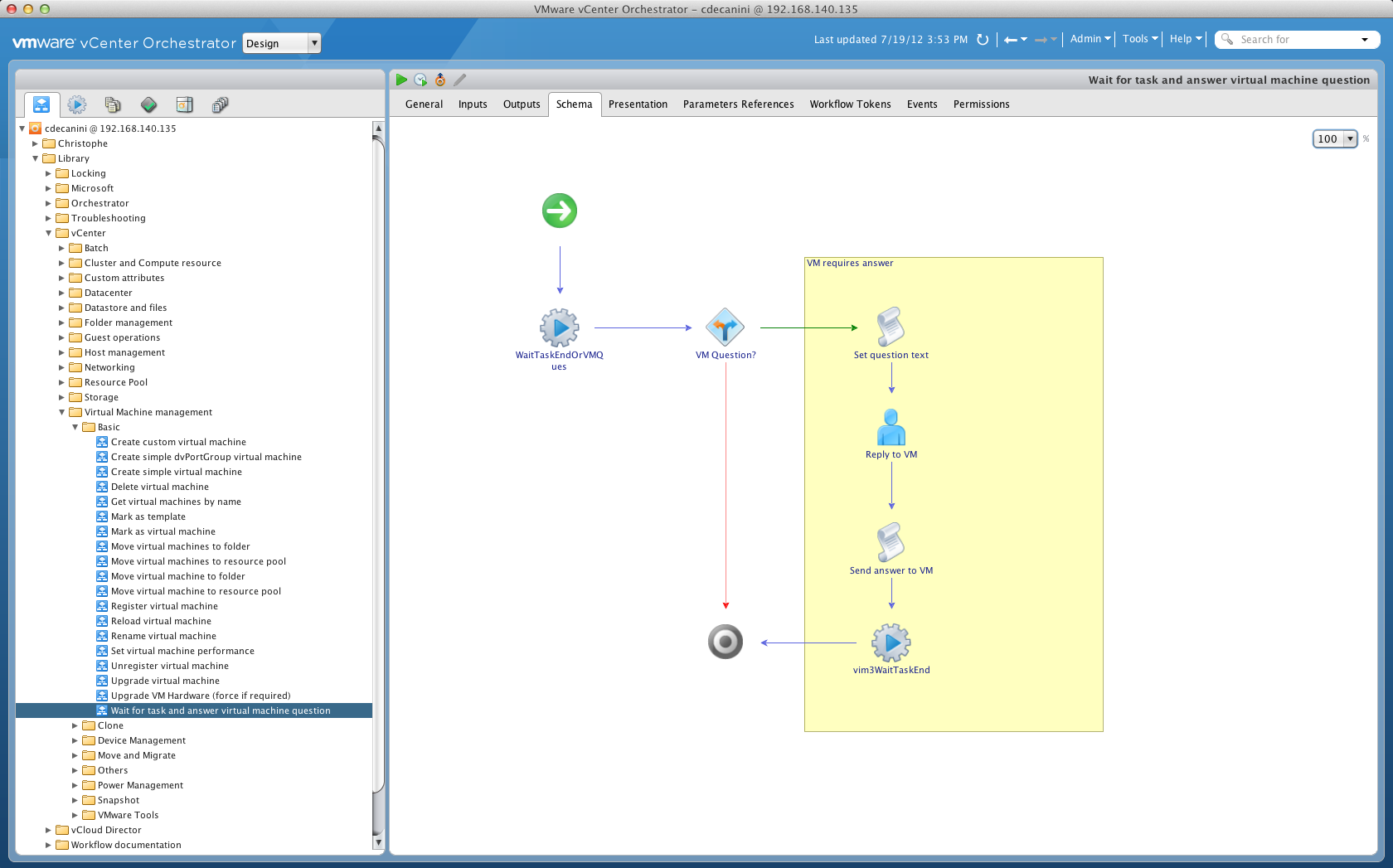
Task: Switch to the Presentation tab
Action: [x=638, y=104]
